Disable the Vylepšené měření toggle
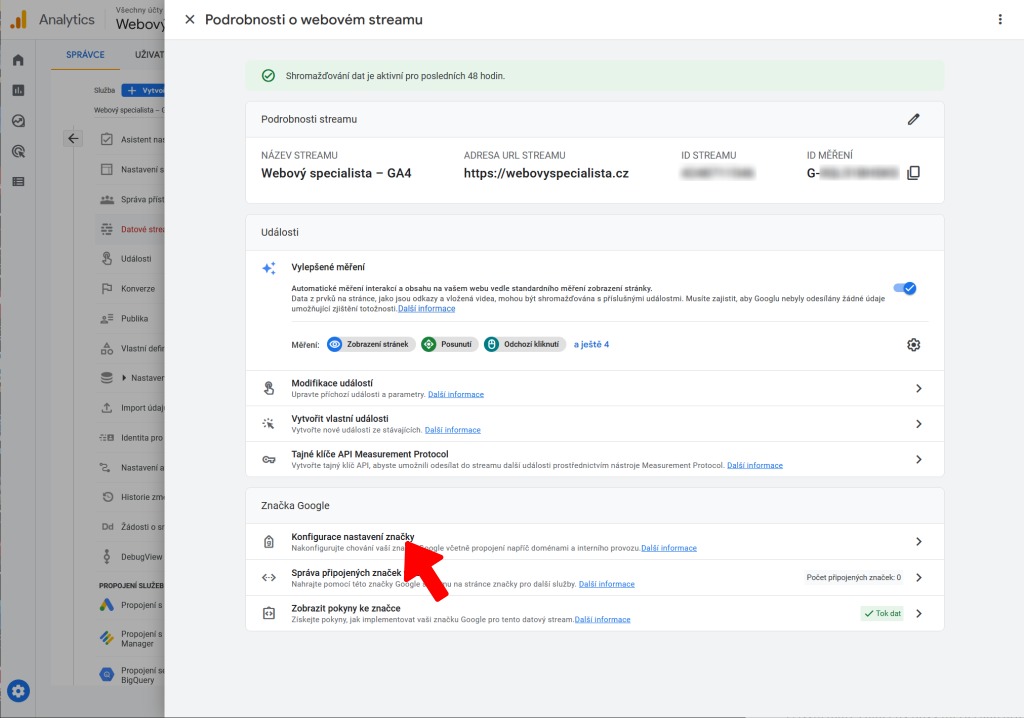 (906, 288)
